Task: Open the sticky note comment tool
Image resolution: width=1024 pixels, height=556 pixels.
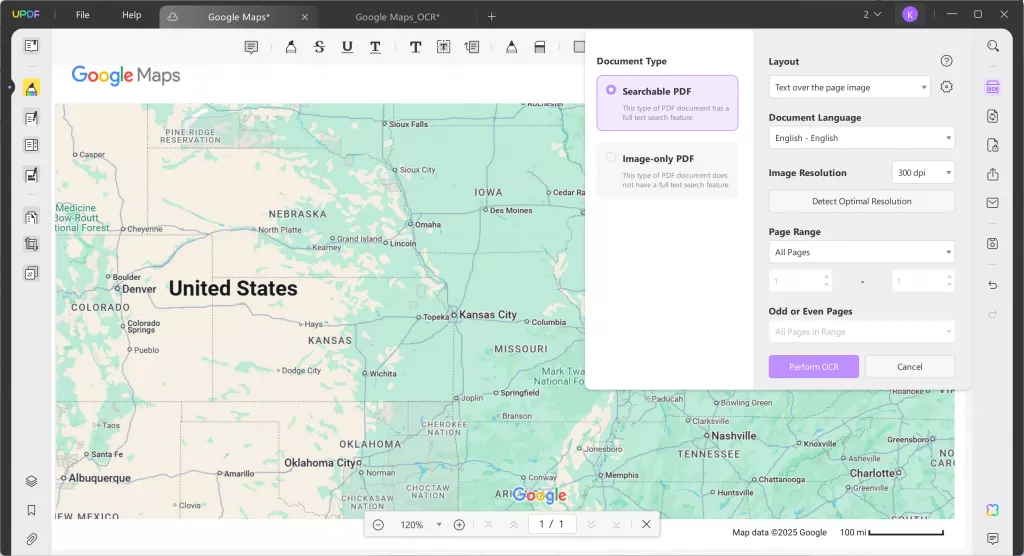Action: [x=251, y=47]
